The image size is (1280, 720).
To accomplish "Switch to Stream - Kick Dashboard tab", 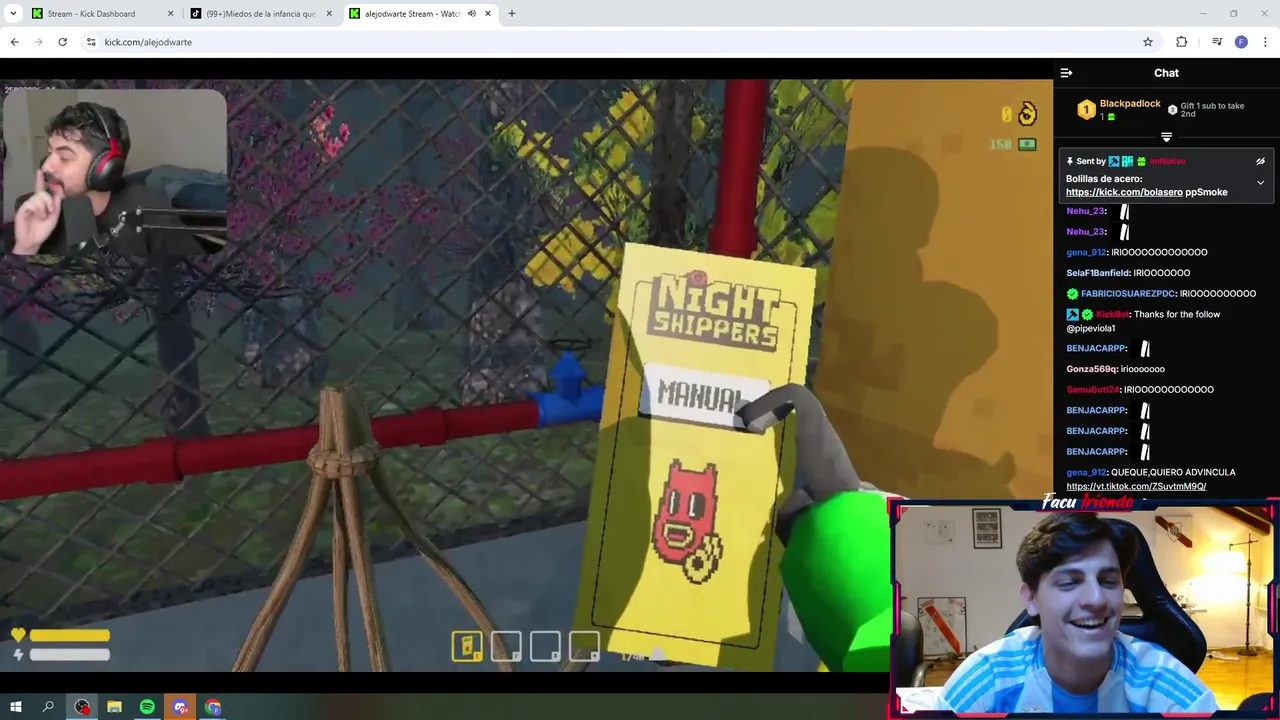I will (x=91, y=14).
